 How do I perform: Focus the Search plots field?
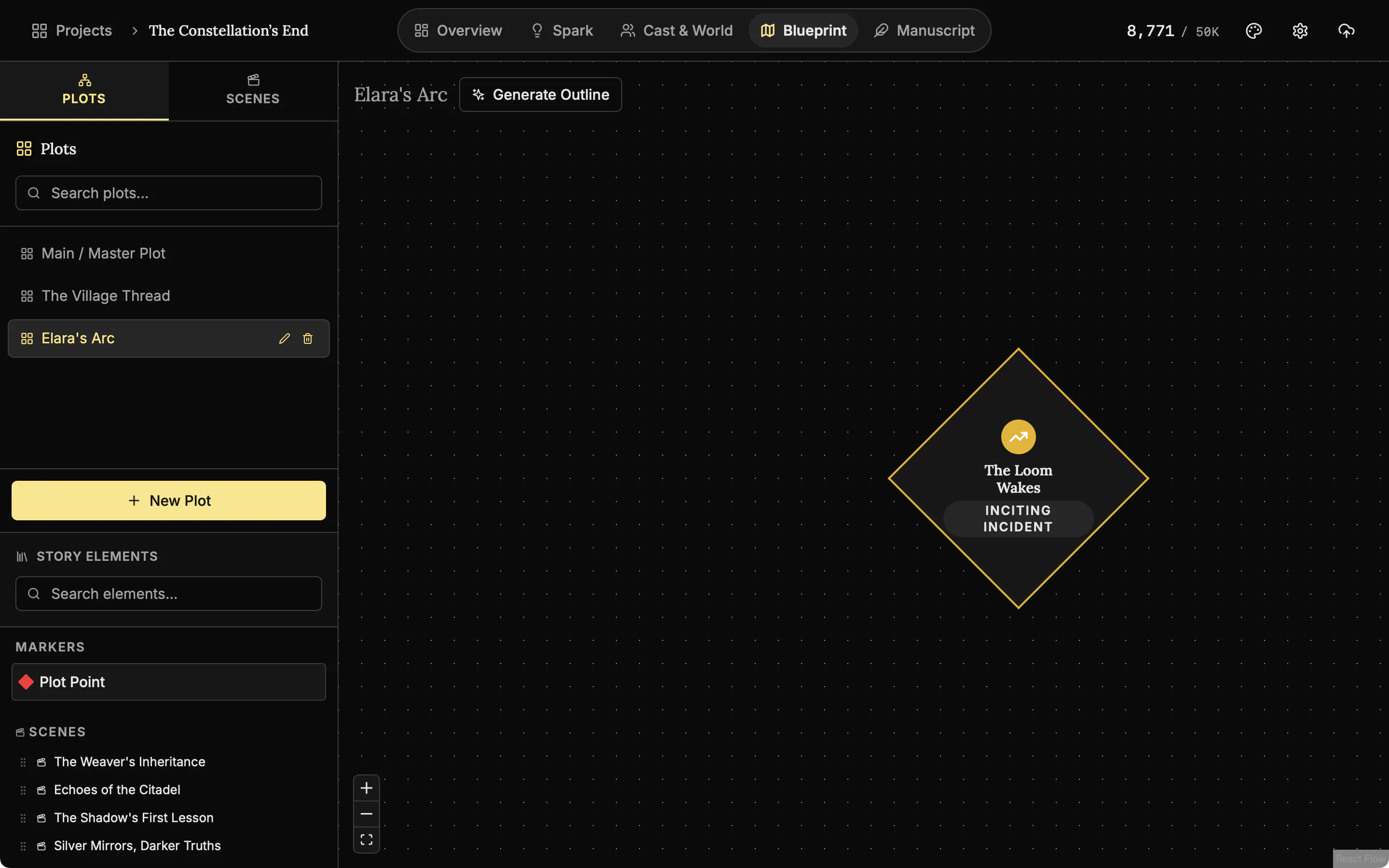pos(169,193)
